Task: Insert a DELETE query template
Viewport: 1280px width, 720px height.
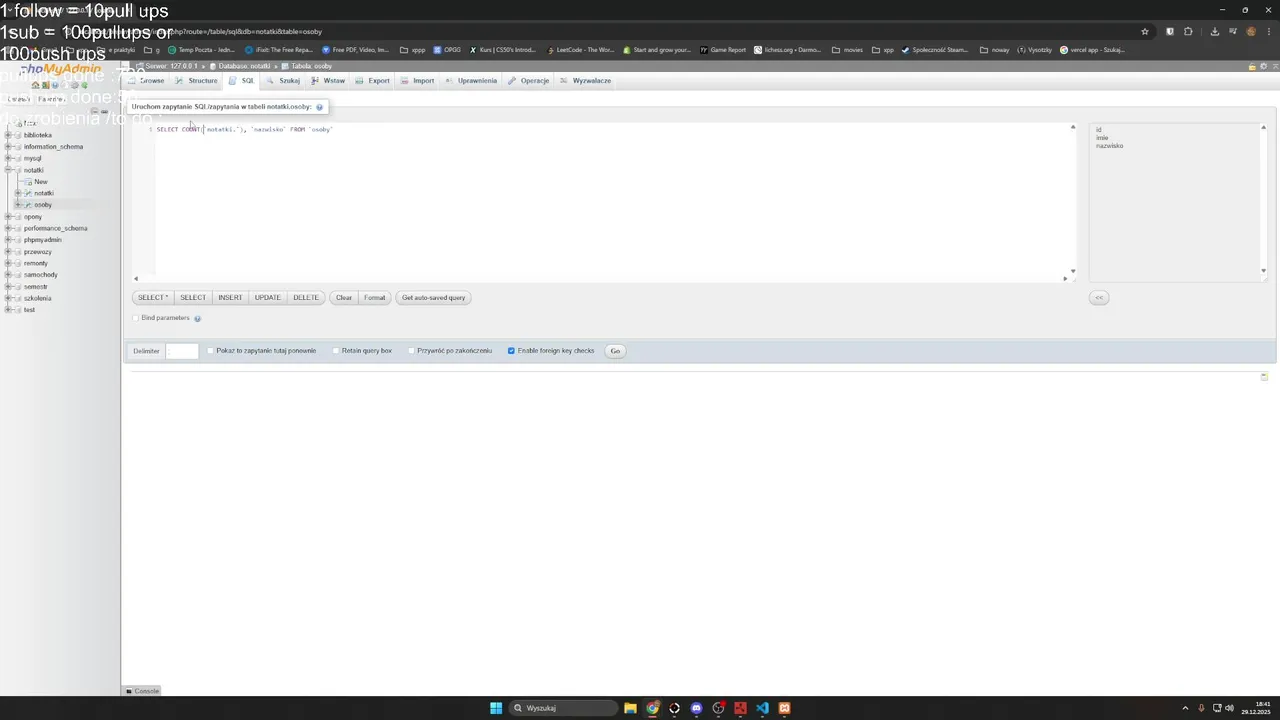Action: (306, 297)
